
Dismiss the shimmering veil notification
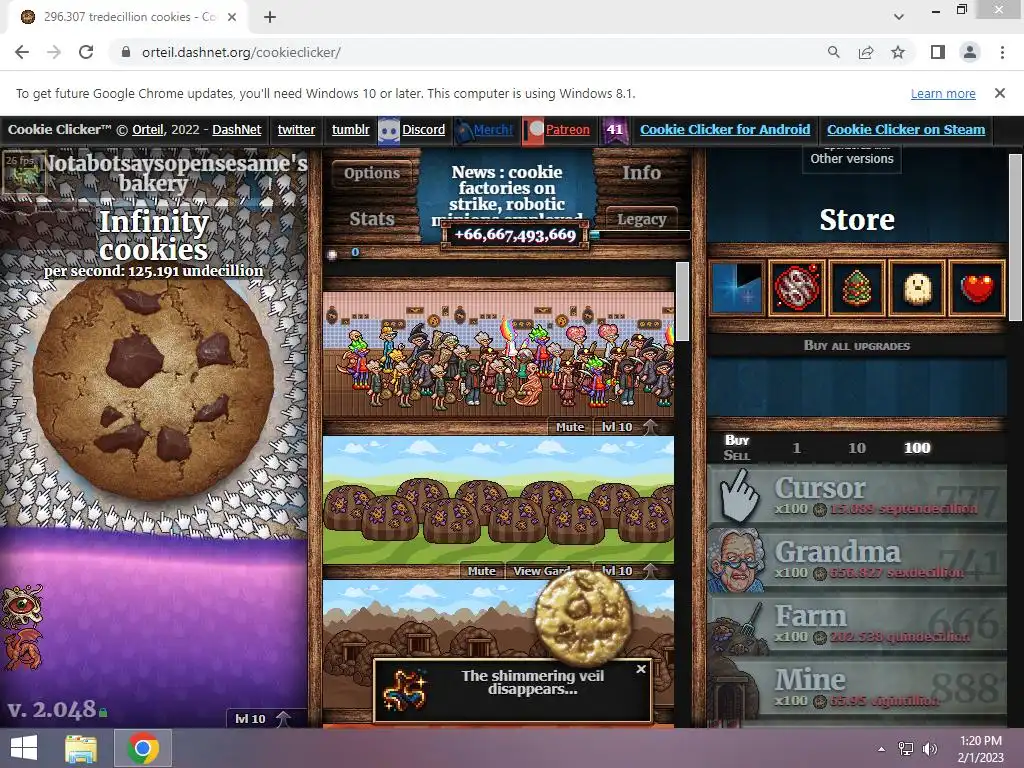[x=641, y=669]
